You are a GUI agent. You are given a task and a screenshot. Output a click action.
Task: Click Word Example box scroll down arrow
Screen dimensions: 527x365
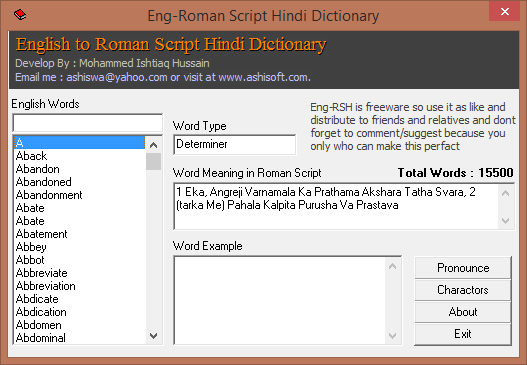coord(393,335)
